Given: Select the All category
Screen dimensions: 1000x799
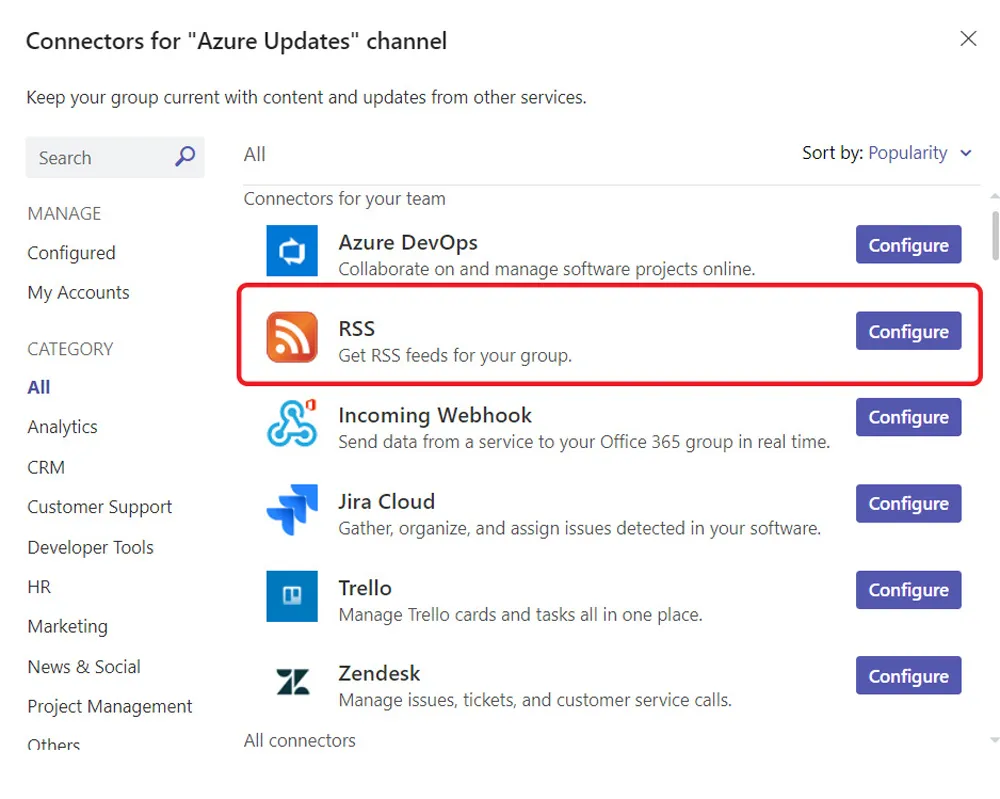Looking at the screenshot, I should [39, 387].
